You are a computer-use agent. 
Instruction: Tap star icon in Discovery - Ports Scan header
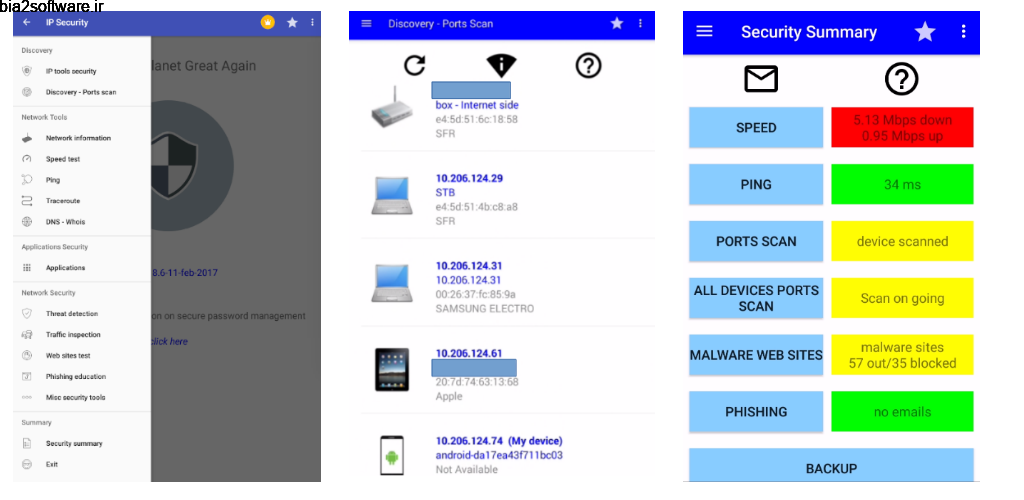pos(616,23)
